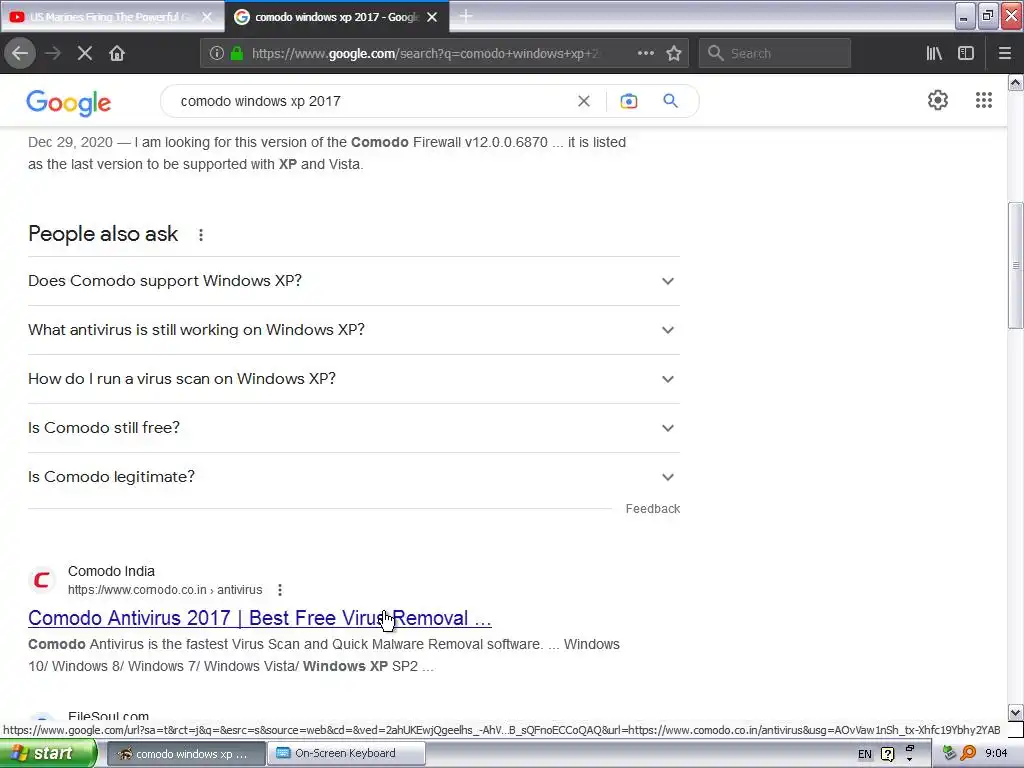
Task: Clear the Google search box with X
Action: [584, 101]
